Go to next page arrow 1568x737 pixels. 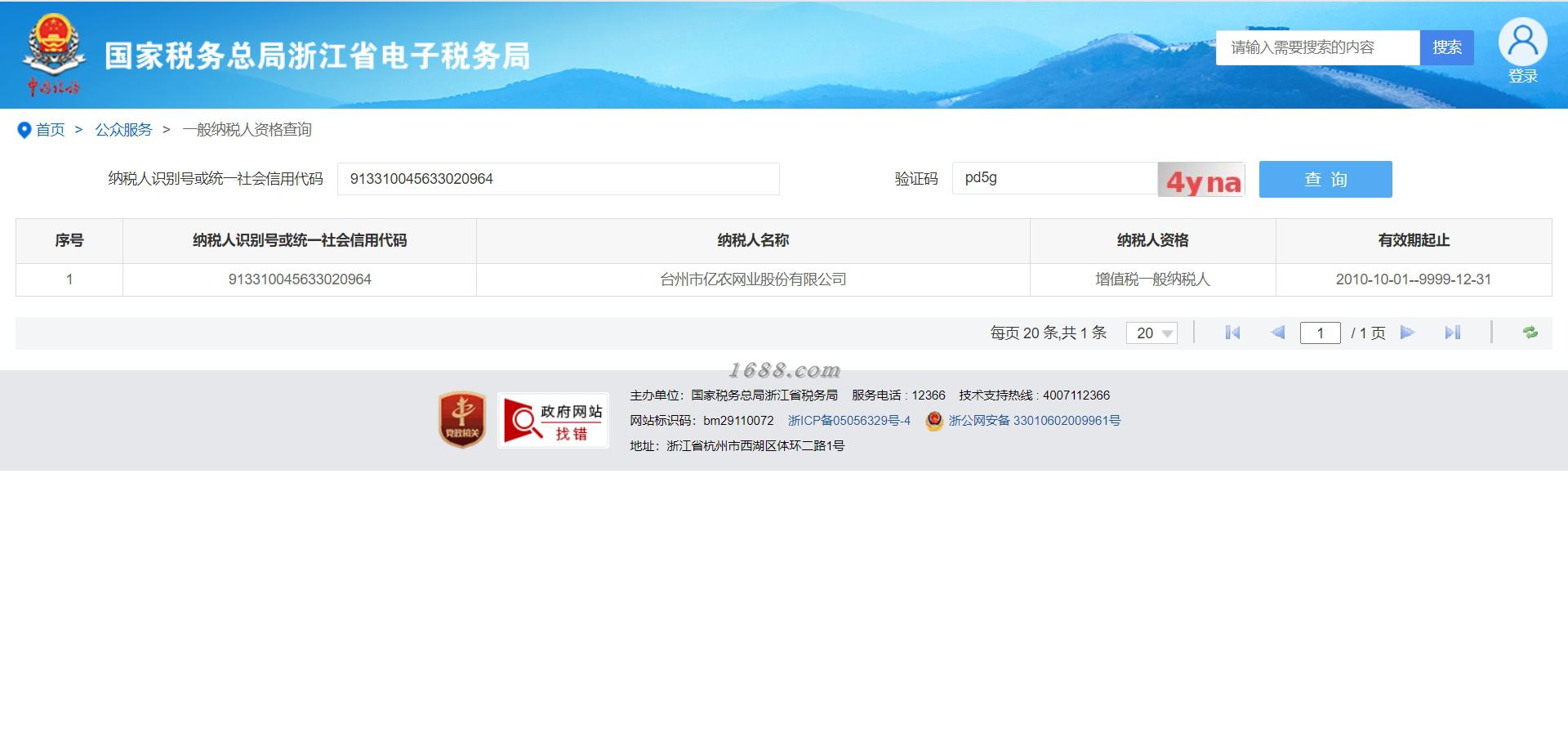pyautogui.click(x=1407, y=333)
